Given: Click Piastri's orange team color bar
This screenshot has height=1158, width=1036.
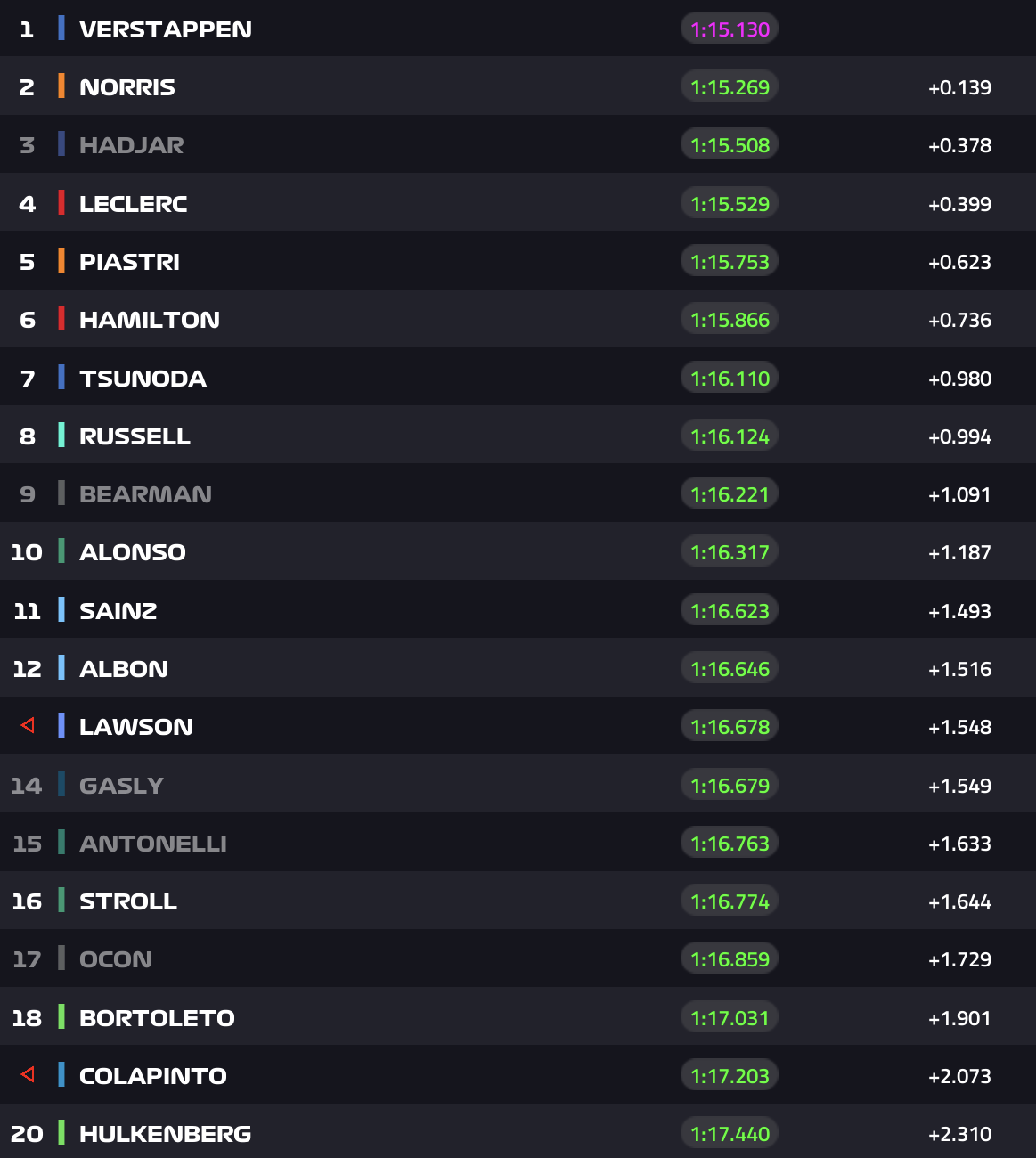Looking at the screenshot, I should point(61,261).
